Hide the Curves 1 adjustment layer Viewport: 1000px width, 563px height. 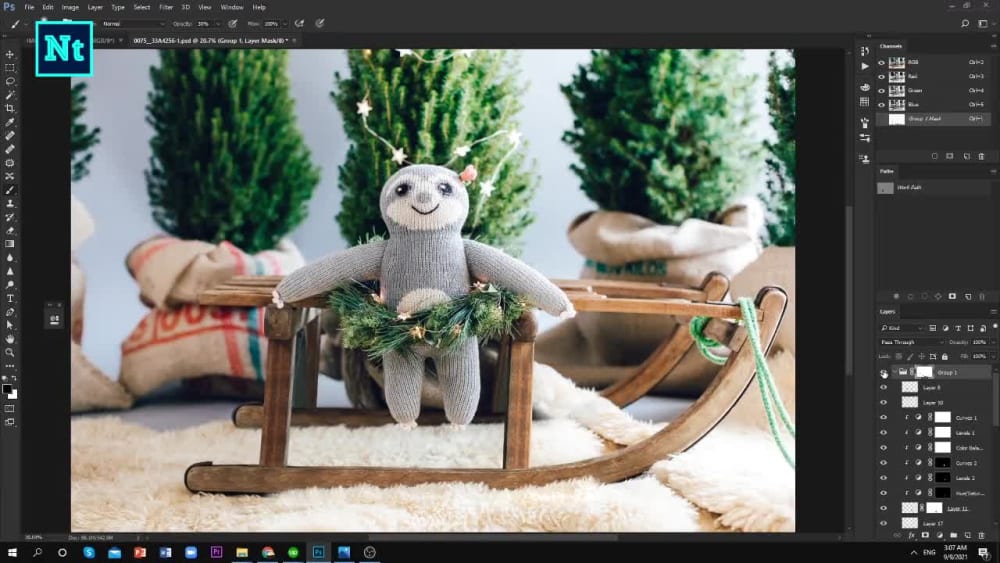[883, 418]
